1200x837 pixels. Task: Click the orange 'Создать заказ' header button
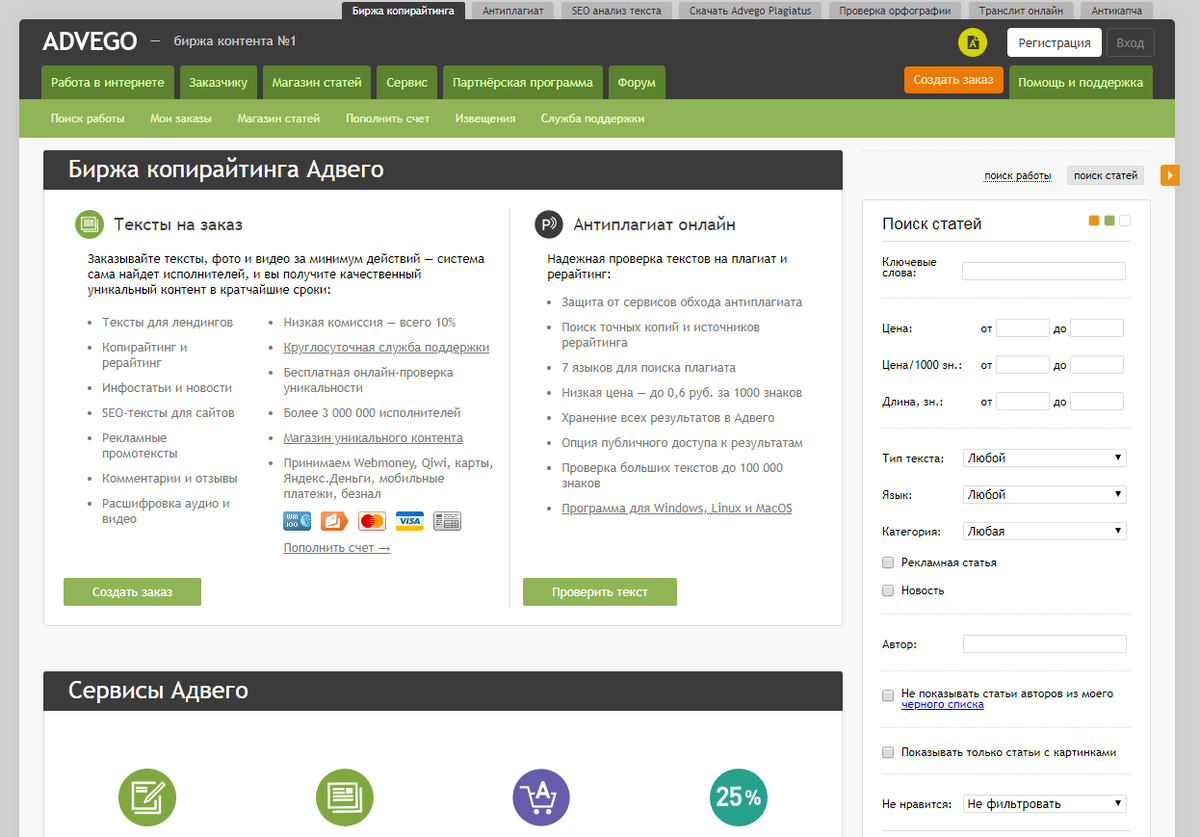(x=953, y=80)
